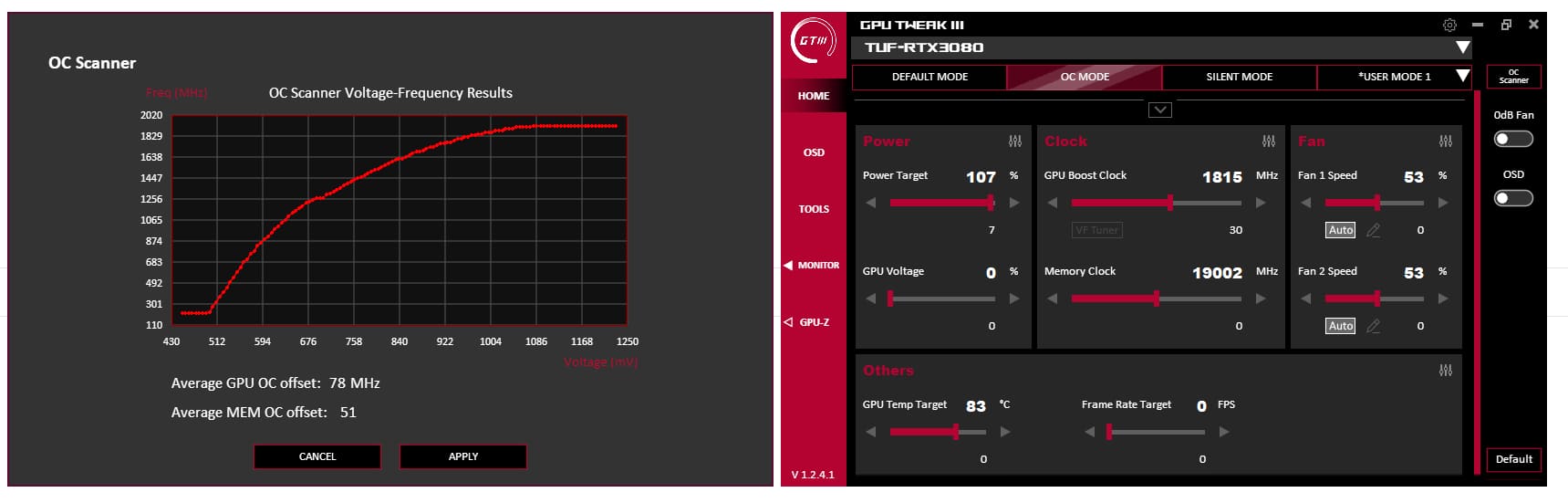Viewport: 1568px width, 503px height.
Task: Click the GPU Temp Target value 83
Action: coord(976,406)
